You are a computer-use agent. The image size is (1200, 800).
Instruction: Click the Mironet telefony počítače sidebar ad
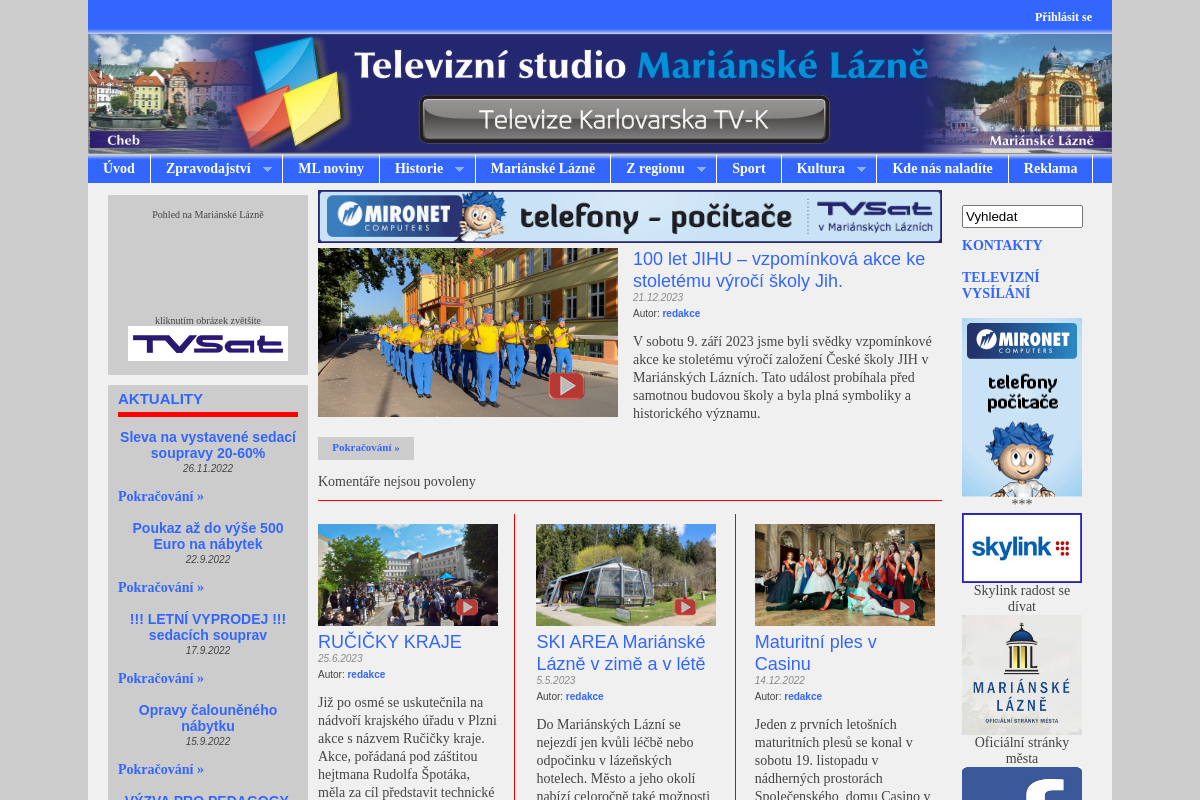click(x=1021, y=407)
